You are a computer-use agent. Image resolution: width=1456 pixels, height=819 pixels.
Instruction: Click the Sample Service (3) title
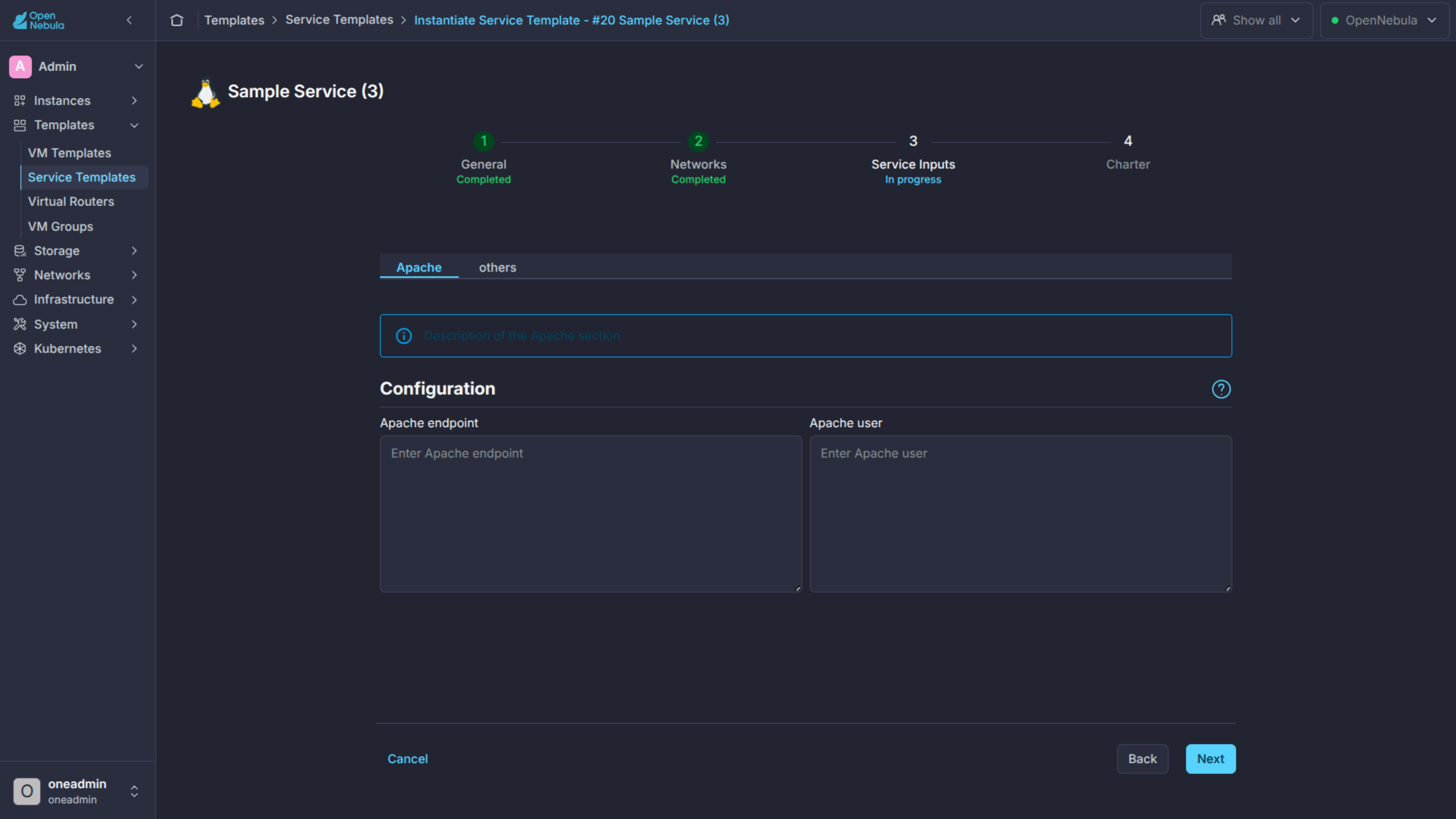(305, 92)
